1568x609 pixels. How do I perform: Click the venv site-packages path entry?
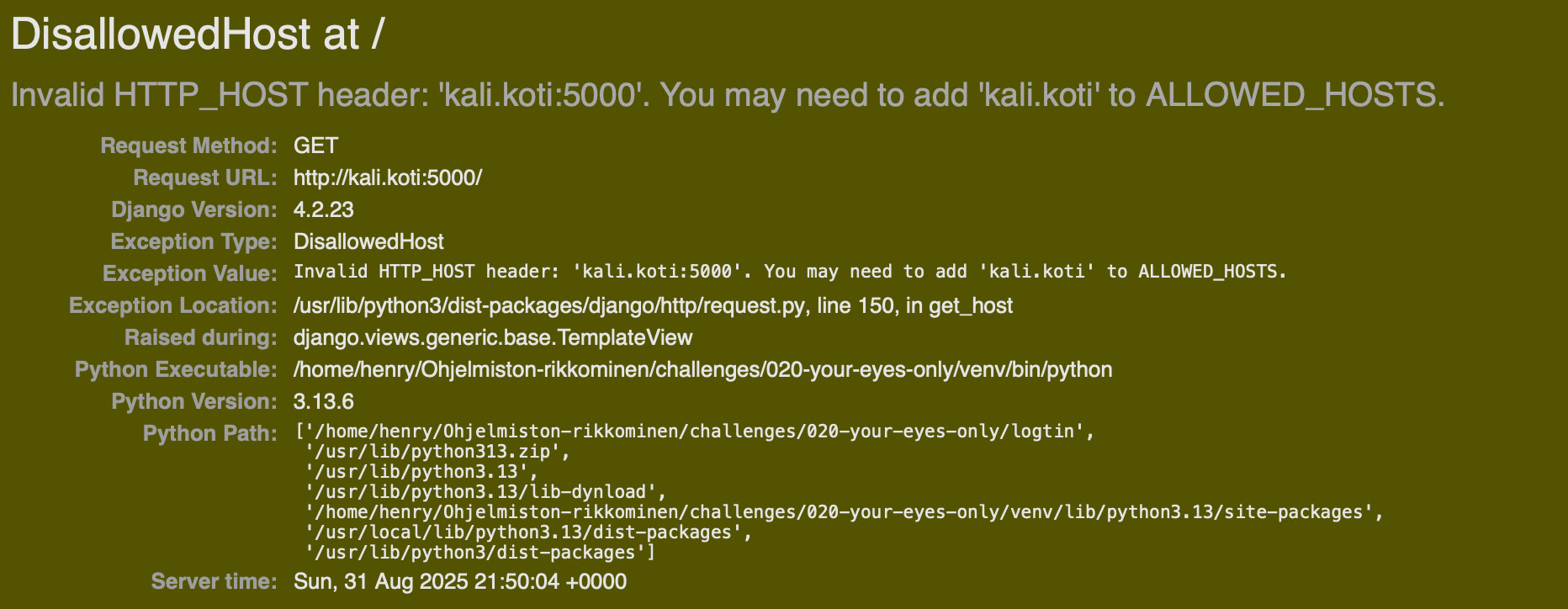tap(843, 512)
